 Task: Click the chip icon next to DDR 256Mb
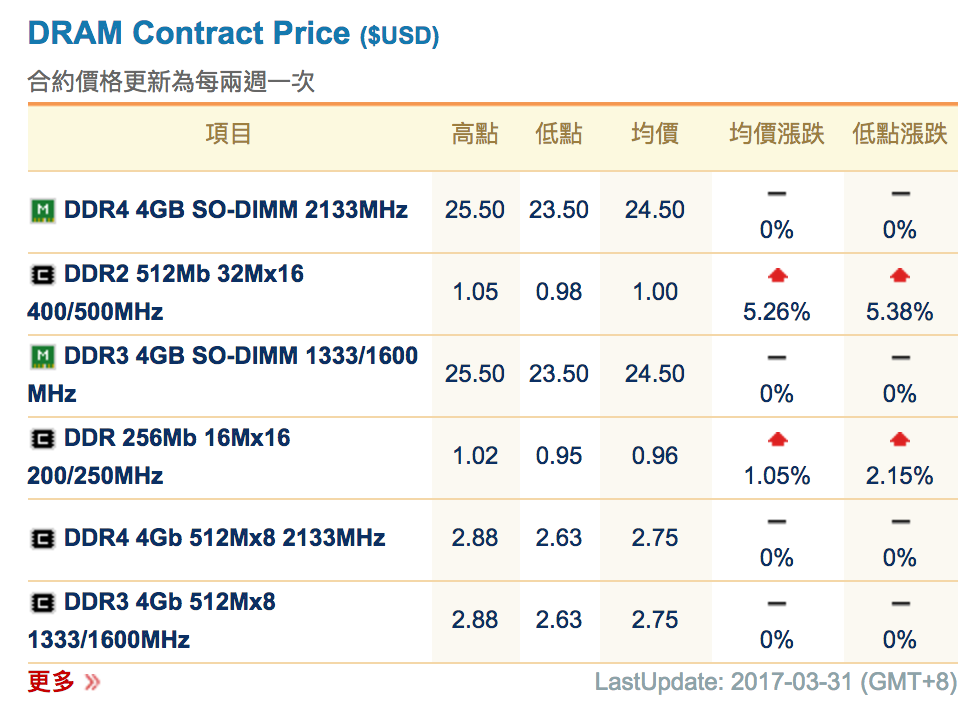(x=42, y=438)
